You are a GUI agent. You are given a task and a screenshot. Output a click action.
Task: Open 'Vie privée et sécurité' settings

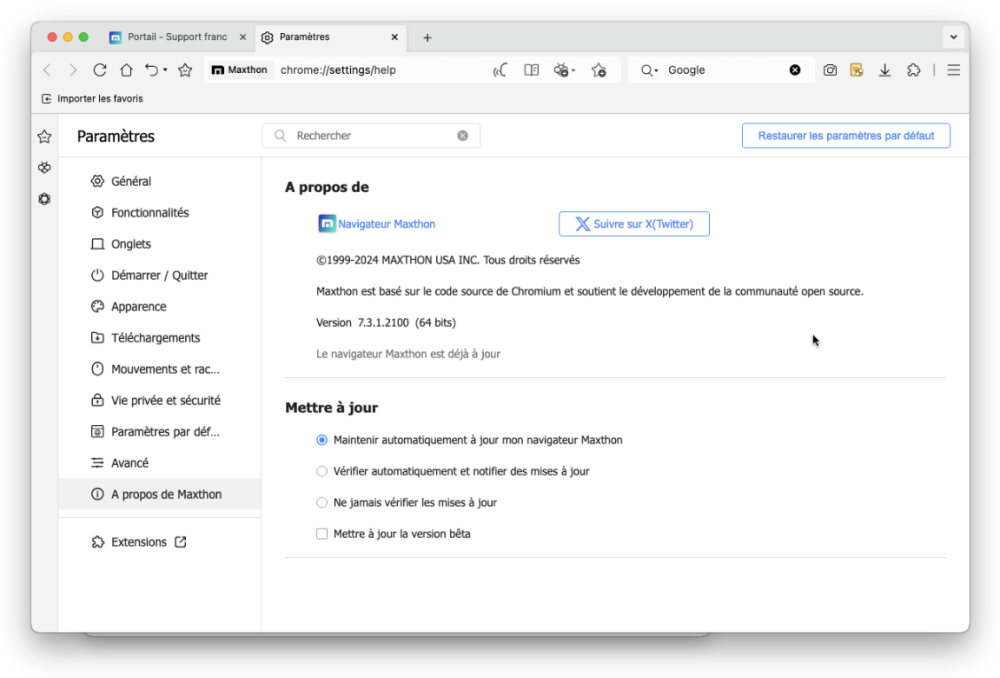165,400
